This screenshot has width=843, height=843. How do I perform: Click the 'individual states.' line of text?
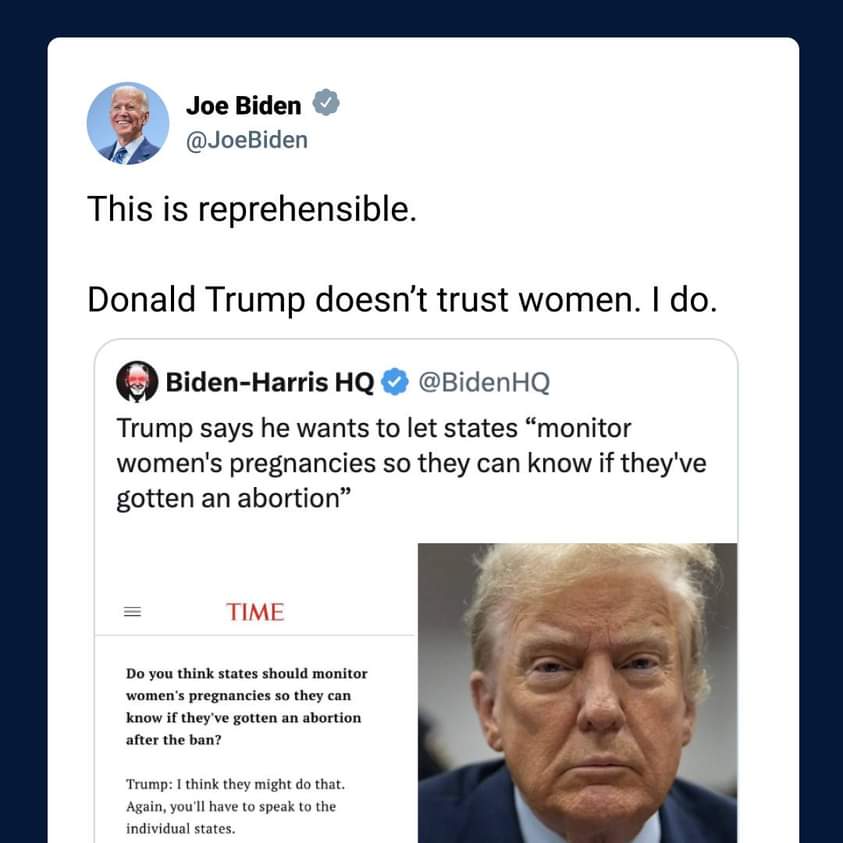[181, 828]
